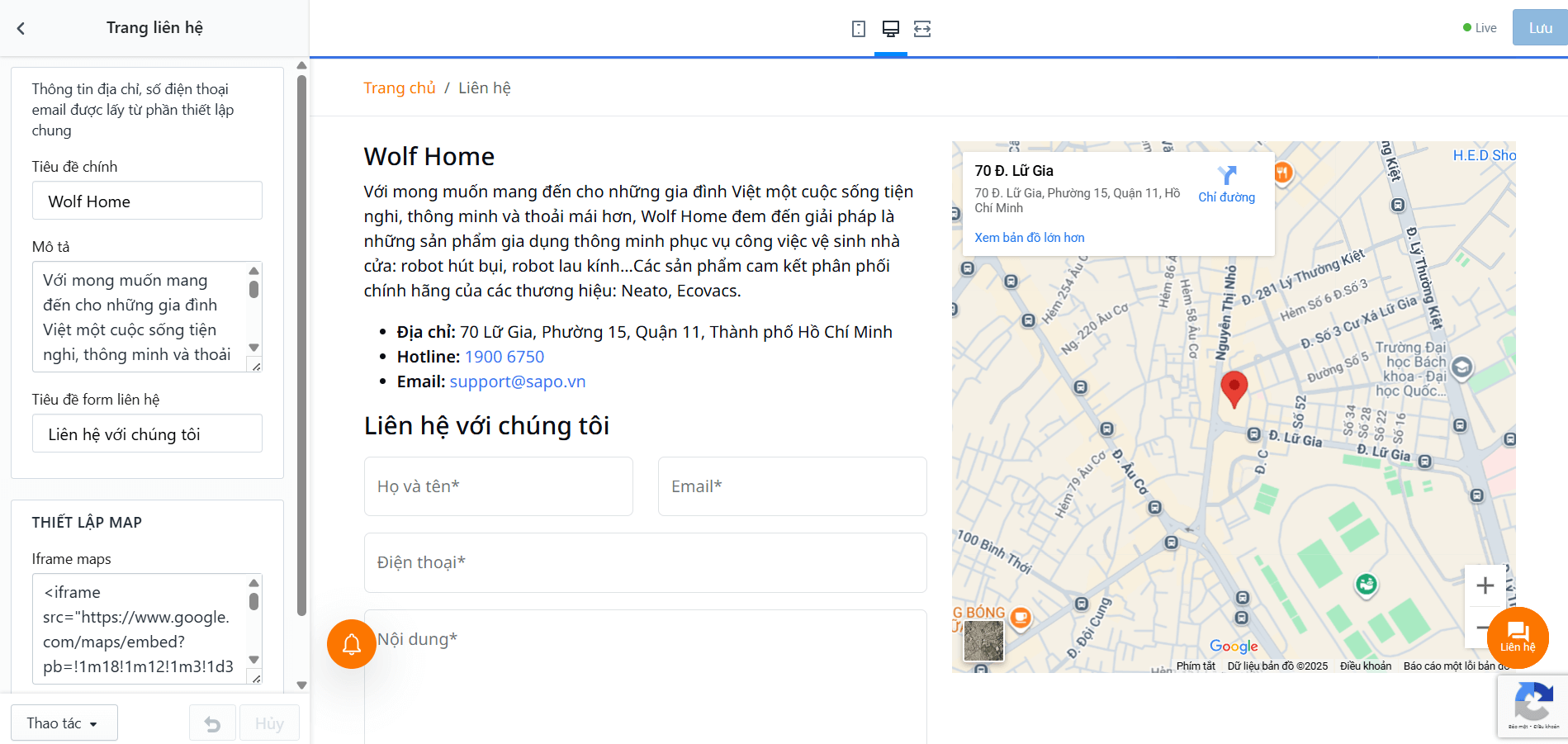Click the orange restaurant marker near G BÓNG
The width and height of the screenshot is (1568, 744).
1021,618
